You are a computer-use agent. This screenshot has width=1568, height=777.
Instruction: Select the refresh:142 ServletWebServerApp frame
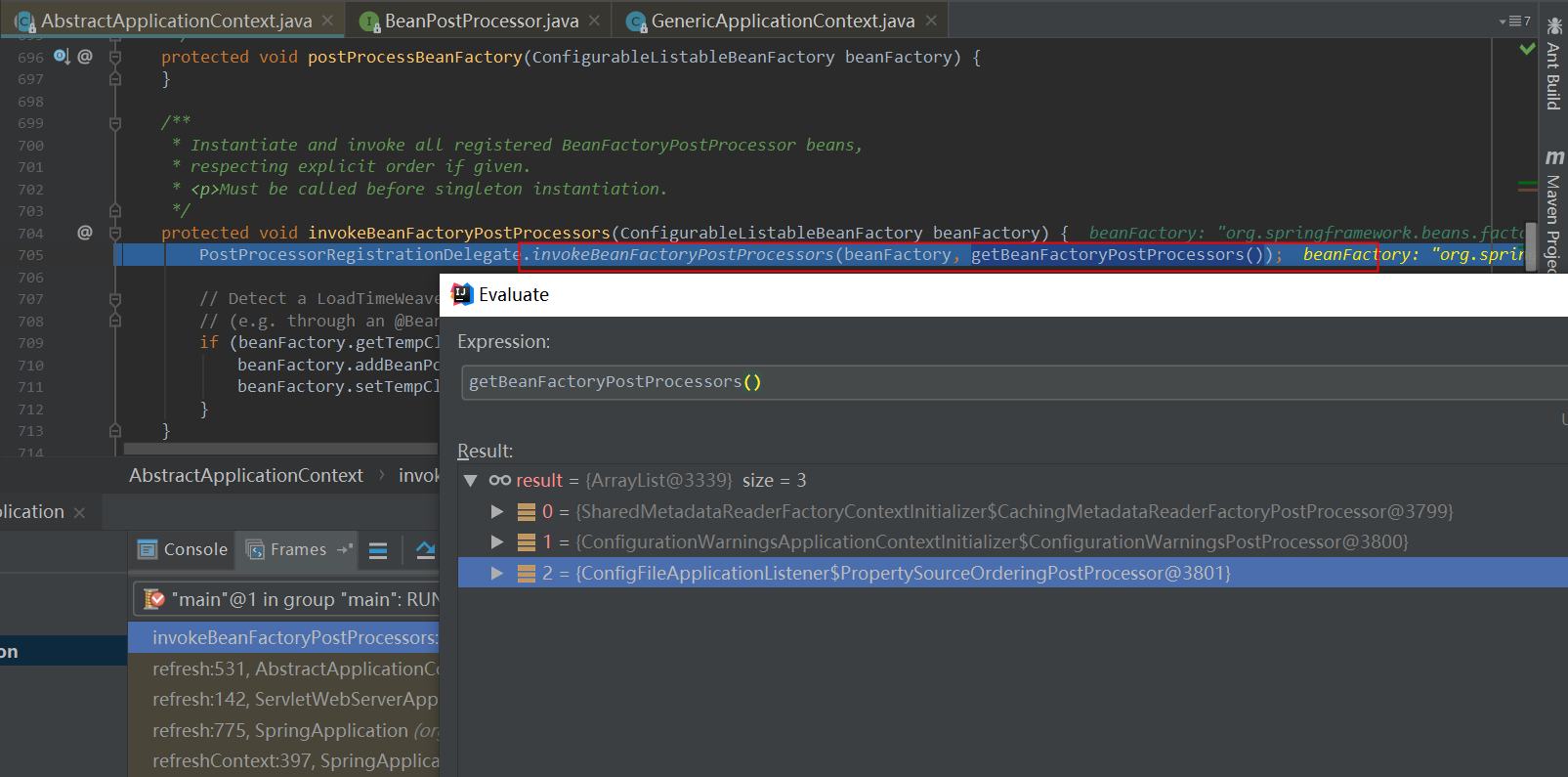[x=283, y=699]
